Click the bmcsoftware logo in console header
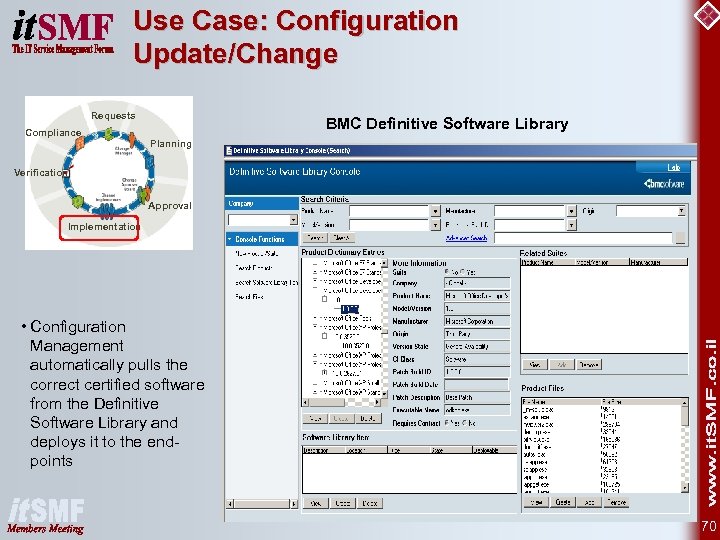 click(664, 184)
